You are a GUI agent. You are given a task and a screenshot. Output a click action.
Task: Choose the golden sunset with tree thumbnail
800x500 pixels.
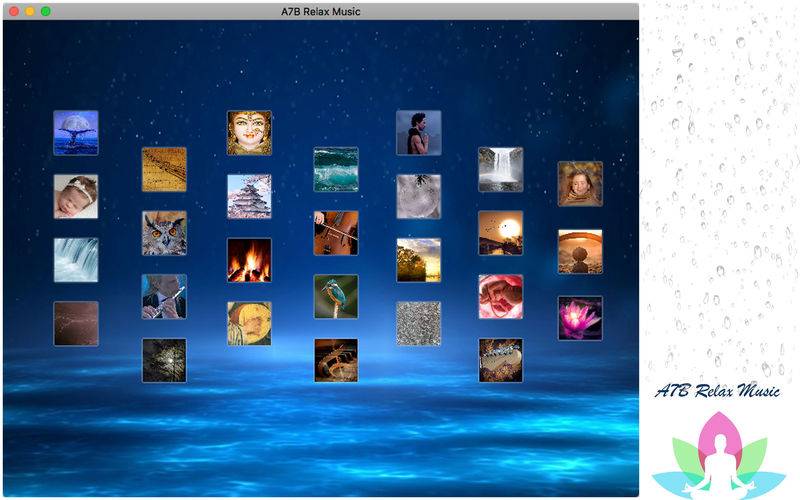[x=419, y=260]
